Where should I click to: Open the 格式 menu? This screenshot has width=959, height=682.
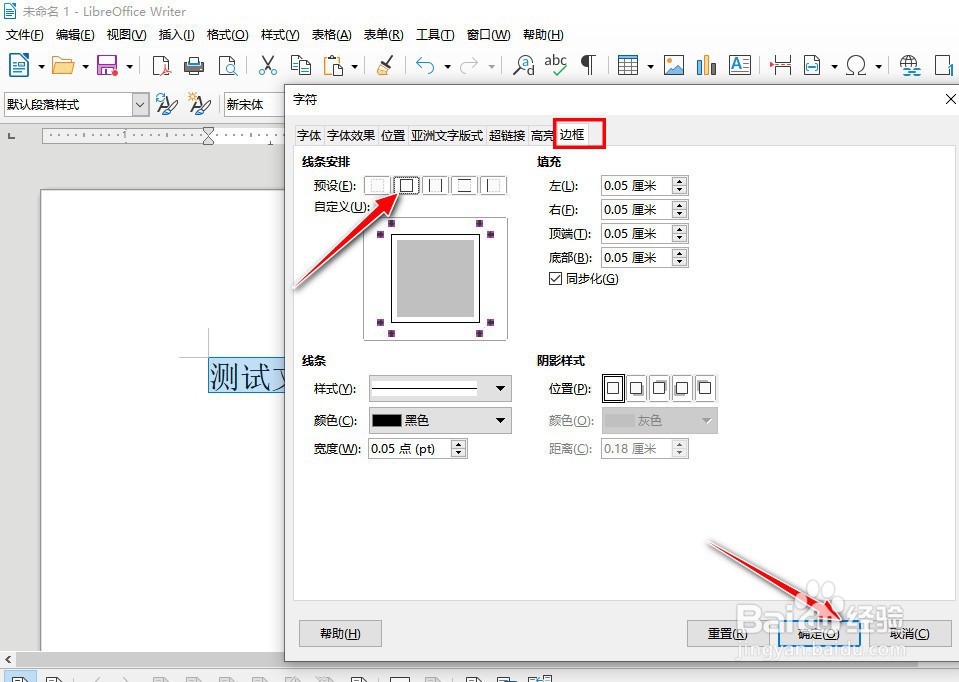coord(228,35)
